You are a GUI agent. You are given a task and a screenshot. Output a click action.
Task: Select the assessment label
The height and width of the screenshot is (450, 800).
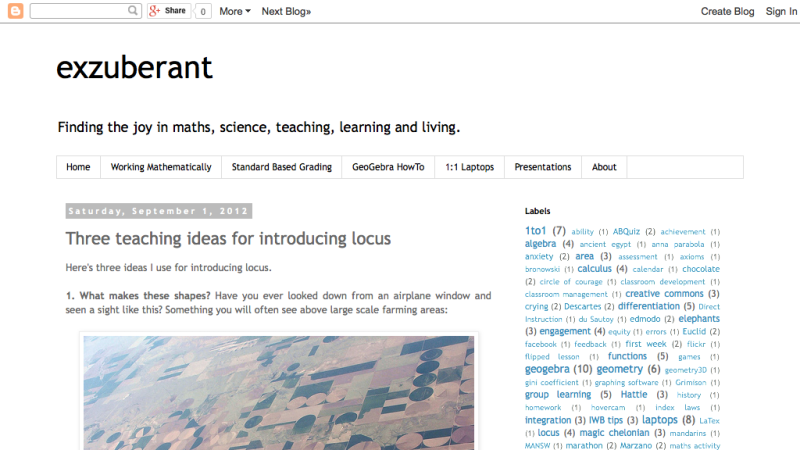click(638, 257)
